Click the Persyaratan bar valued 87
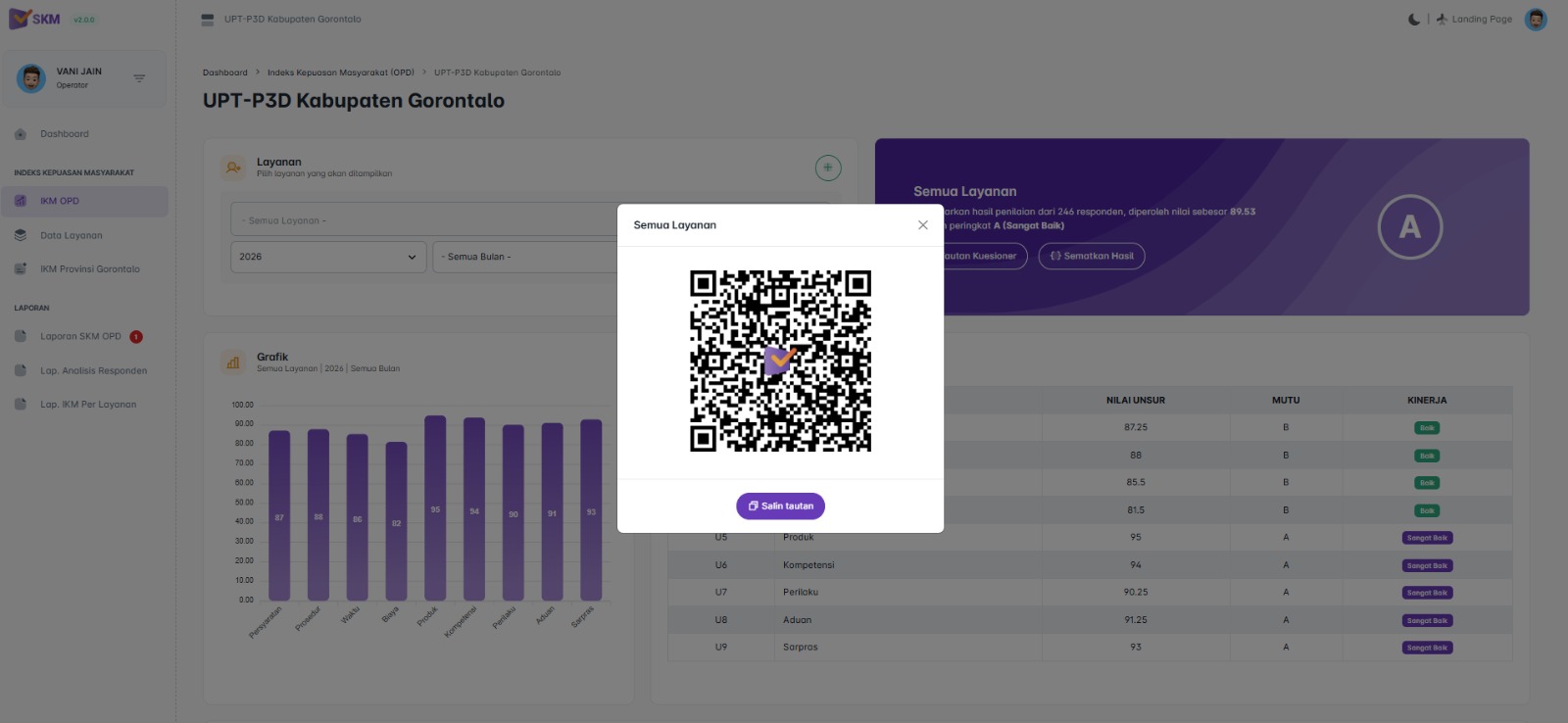 tap(279, 515)
